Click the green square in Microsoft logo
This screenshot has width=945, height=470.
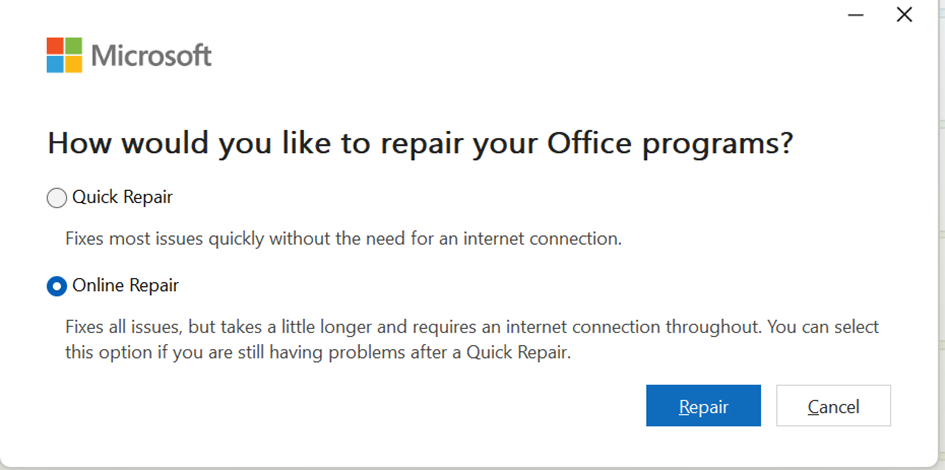point(74,46)
